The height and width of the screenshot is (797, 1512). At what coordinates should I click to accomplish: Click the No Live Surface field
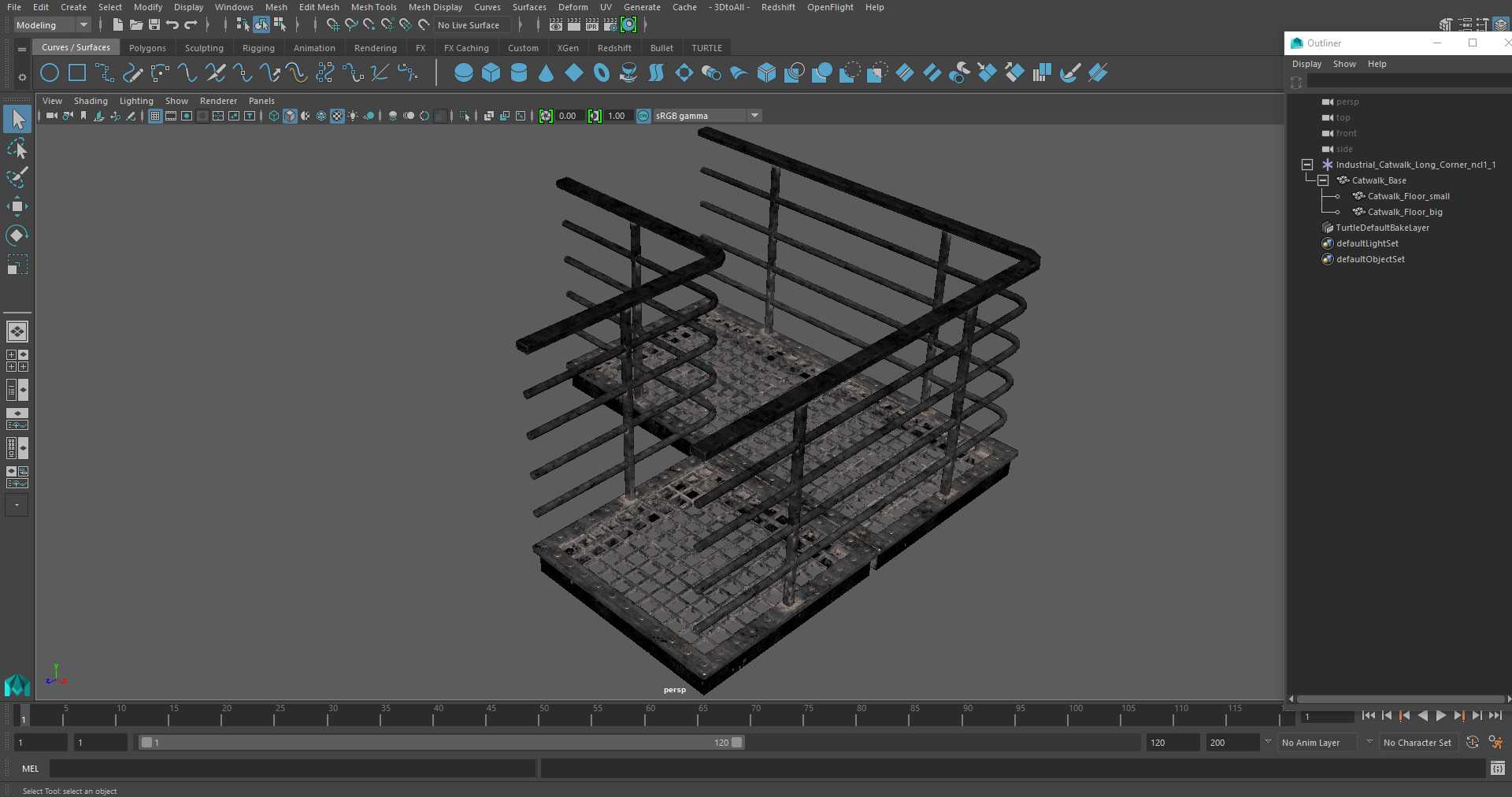[472, 25]
